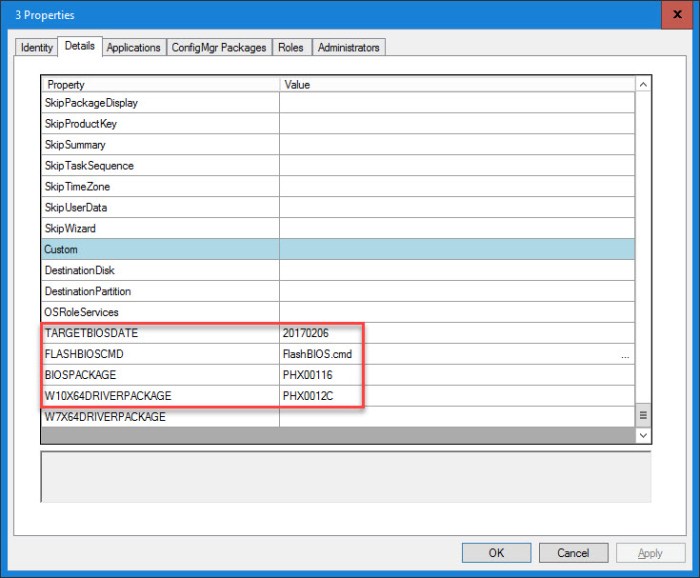Screen dimensions: 700x578
Task: Select the Custom category row
Action: click(337, 249)
